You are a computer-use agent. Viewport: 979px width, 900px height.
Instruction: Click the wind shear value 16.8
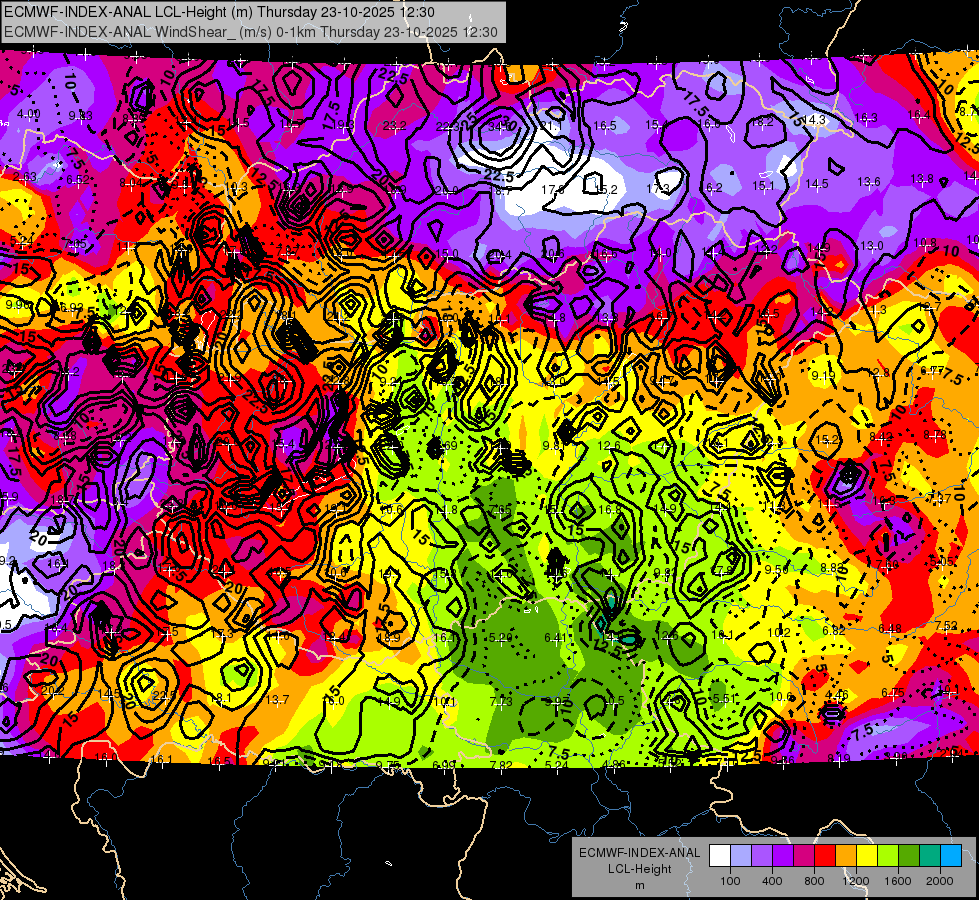pyautogui.click(x=609, y=509)
